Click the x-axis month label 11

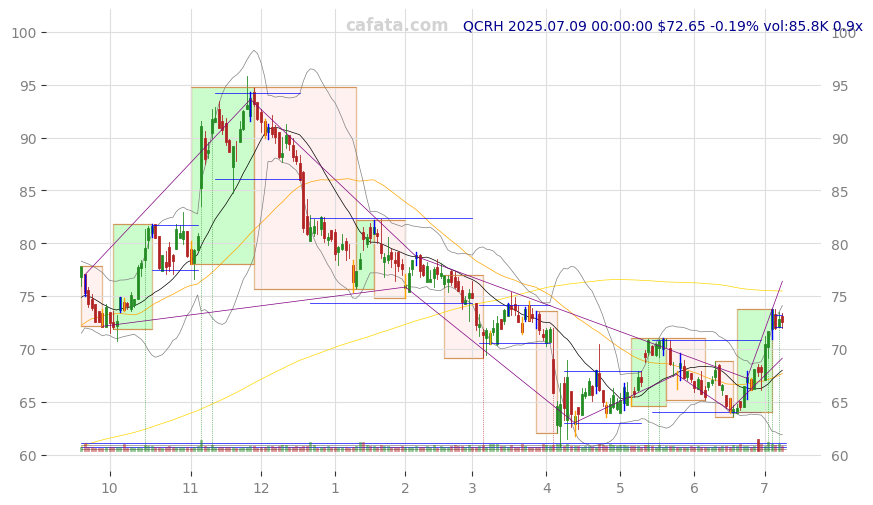(191, 488)
